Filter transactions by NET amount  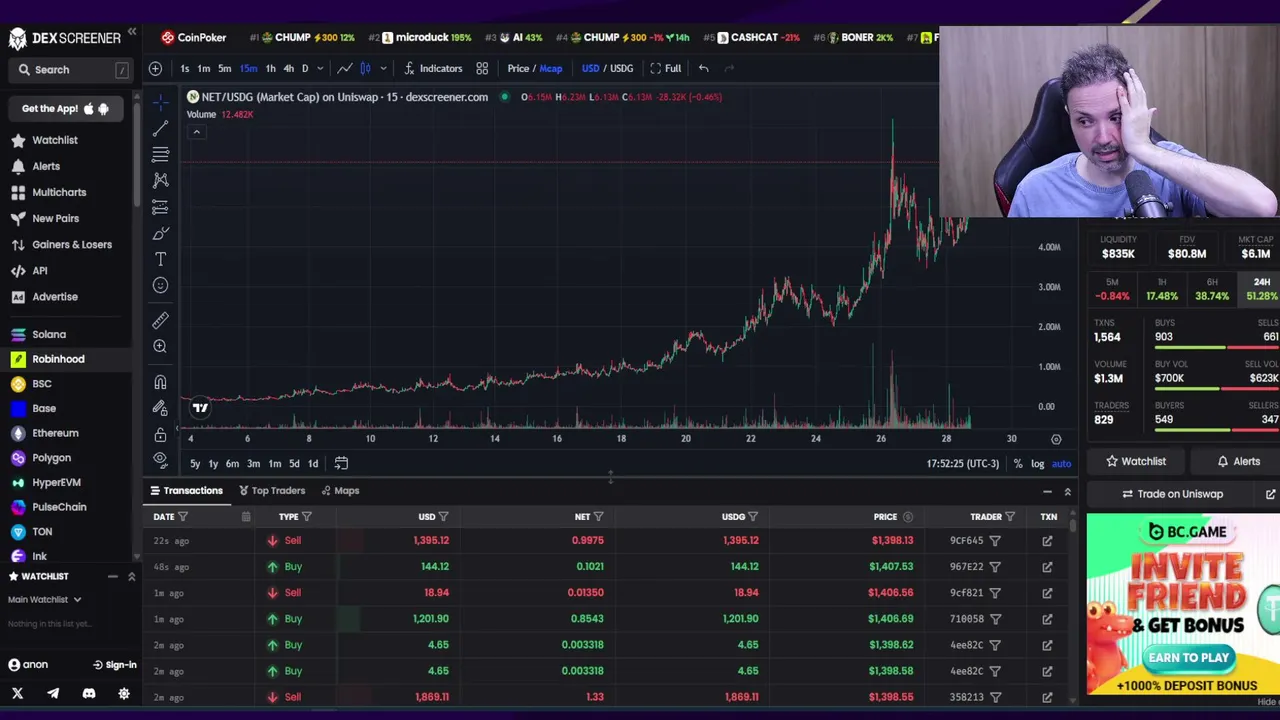(598, 517)
